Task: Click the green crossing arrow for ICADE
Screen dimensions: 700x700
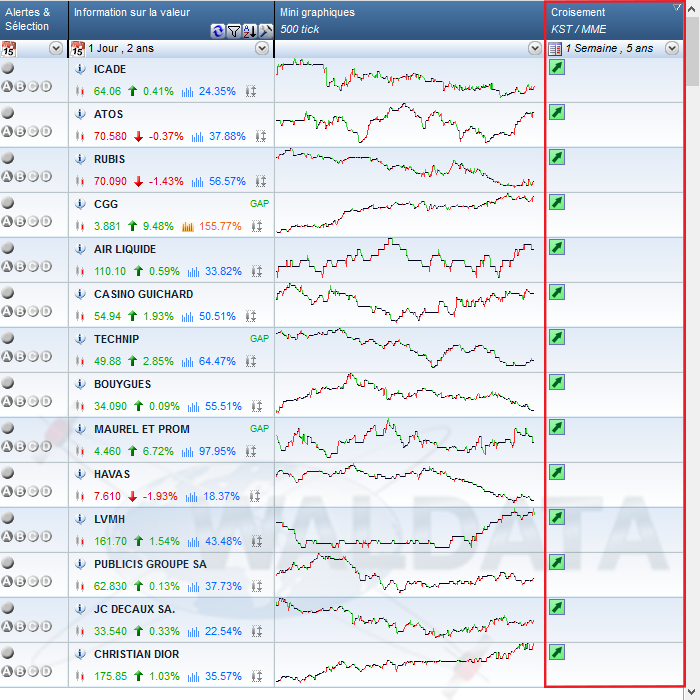Action: pyautogui.click(x=557, y=67)
